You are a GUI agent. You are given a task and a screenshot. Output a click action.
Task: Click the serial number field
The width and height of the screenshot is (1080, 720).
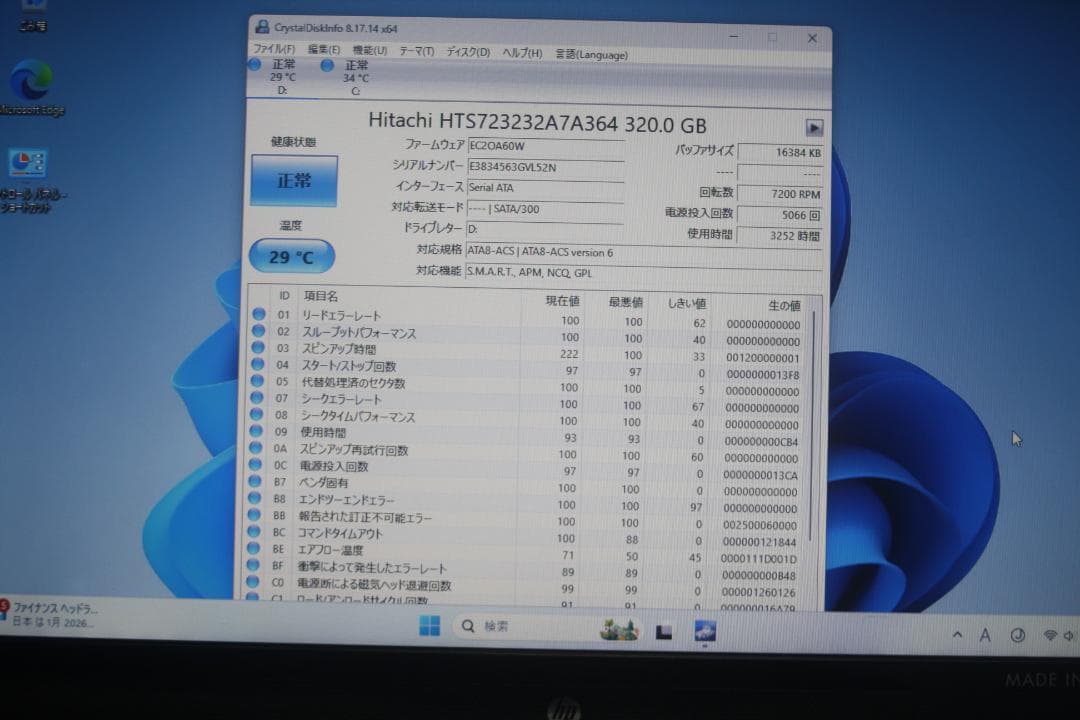click(546, 167)
